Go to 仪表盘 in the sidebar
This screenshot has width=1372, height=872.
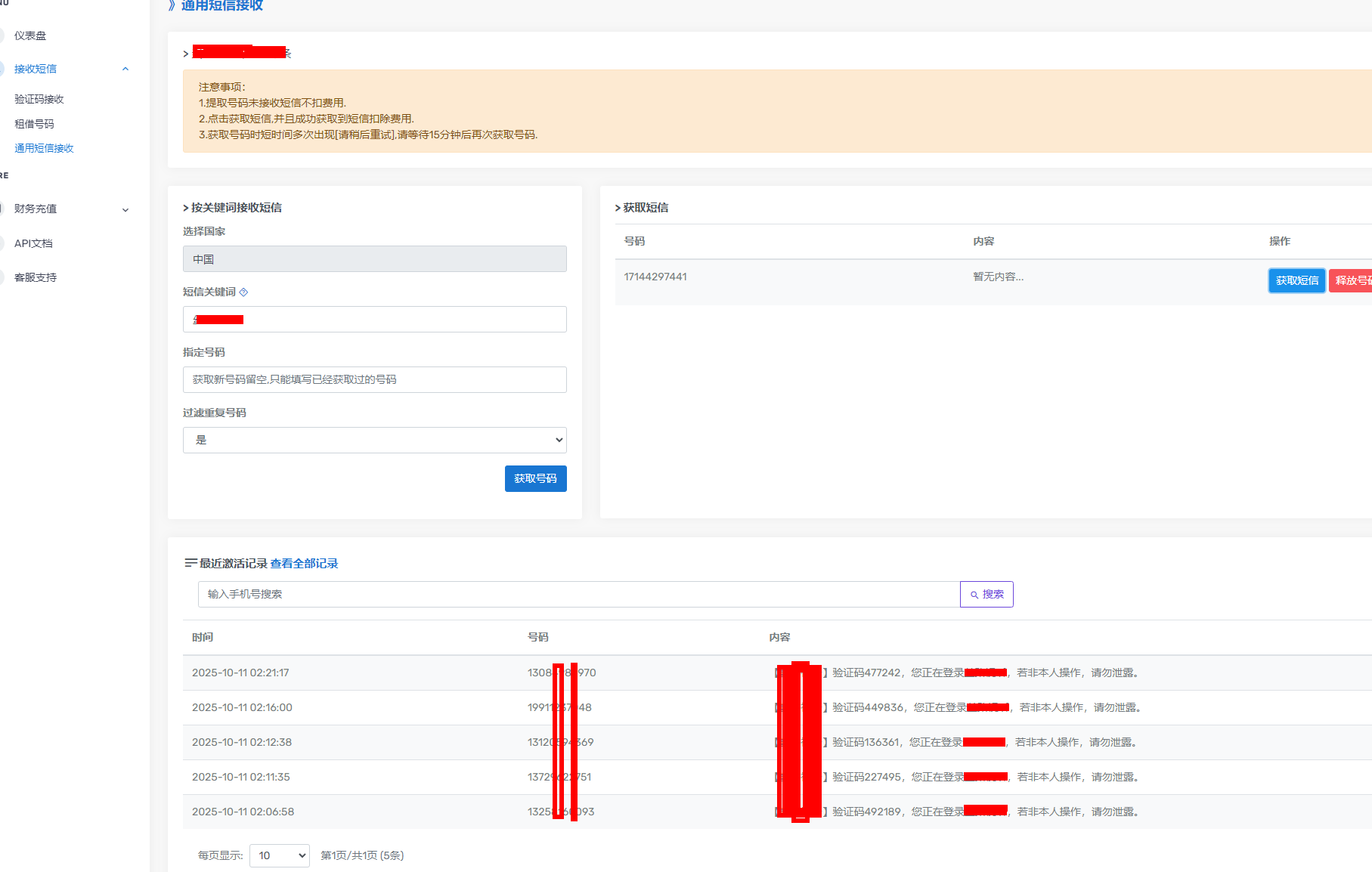point(30,36)
